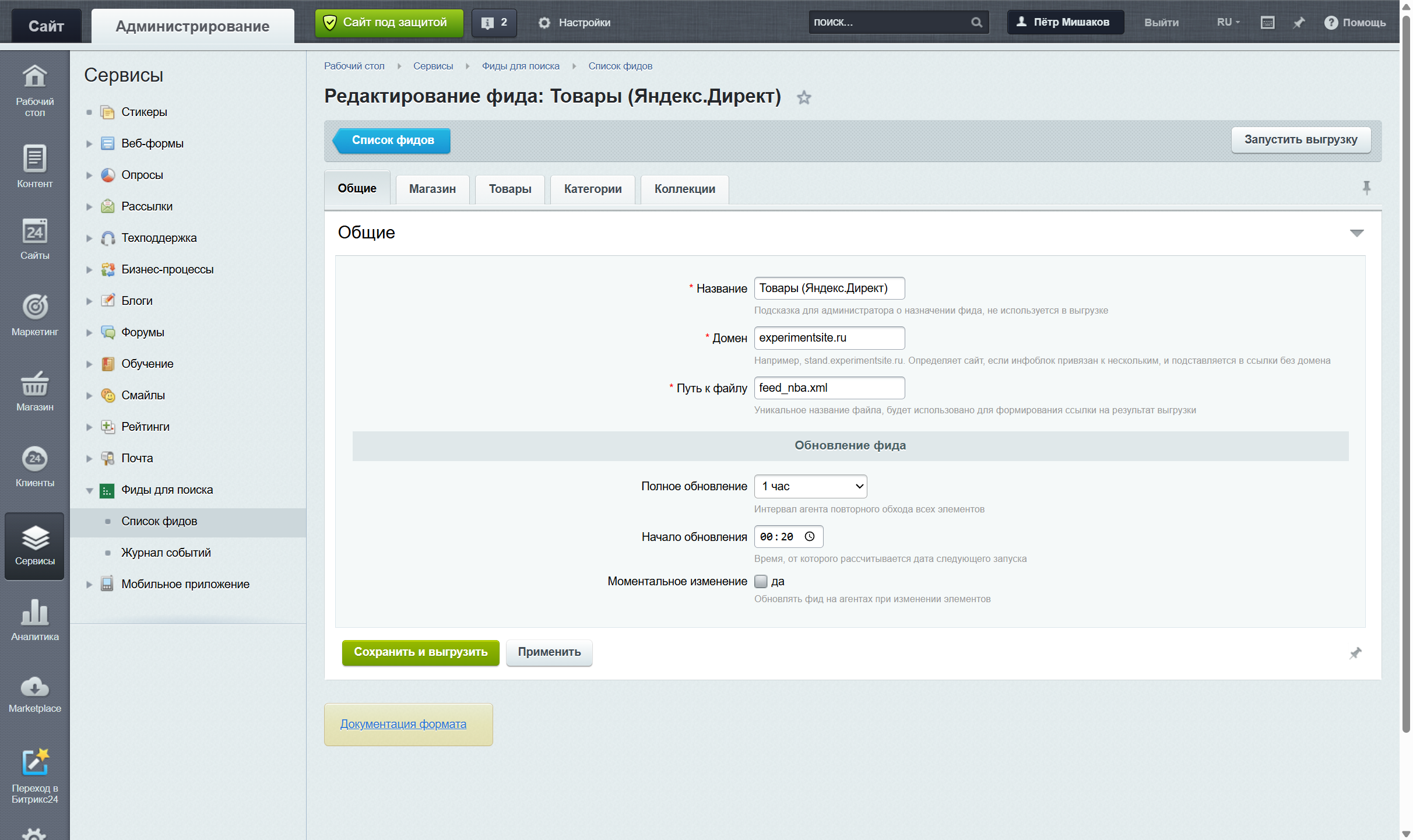Screen dimensions: 1413x840
Task: Click the pin icon next to tabs
Action: coord(1366,188)
